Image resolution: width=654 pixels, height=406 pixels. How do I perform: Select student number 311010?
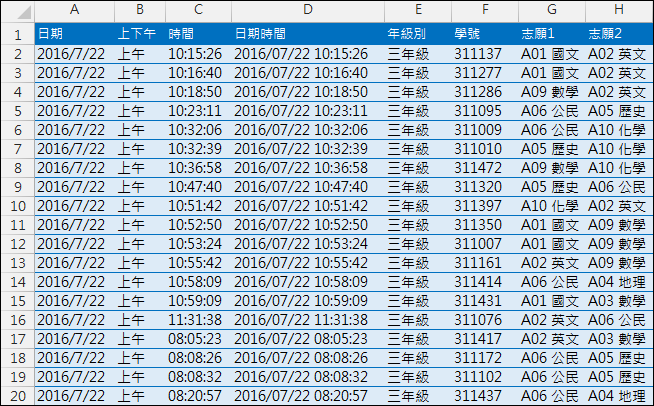[485, 149]
